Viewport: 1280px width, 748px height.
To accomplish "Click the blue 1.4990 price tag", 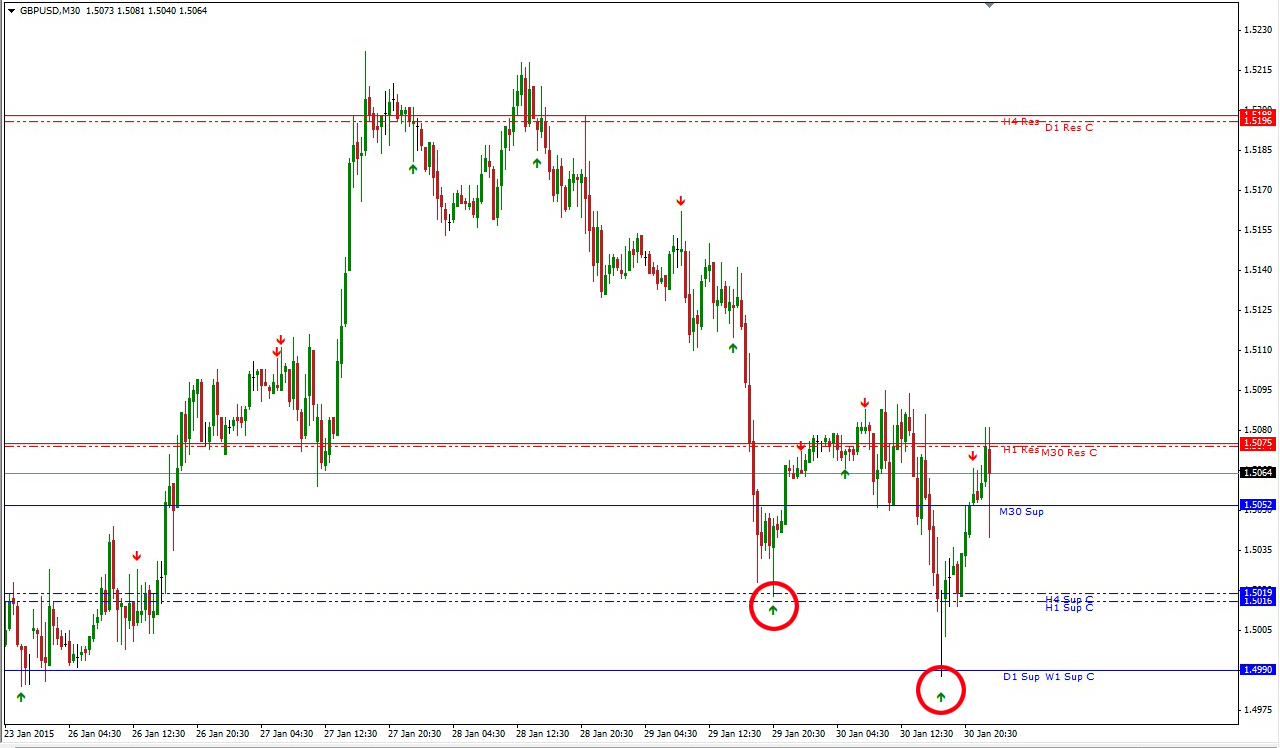I will [x=1256, y=670].
